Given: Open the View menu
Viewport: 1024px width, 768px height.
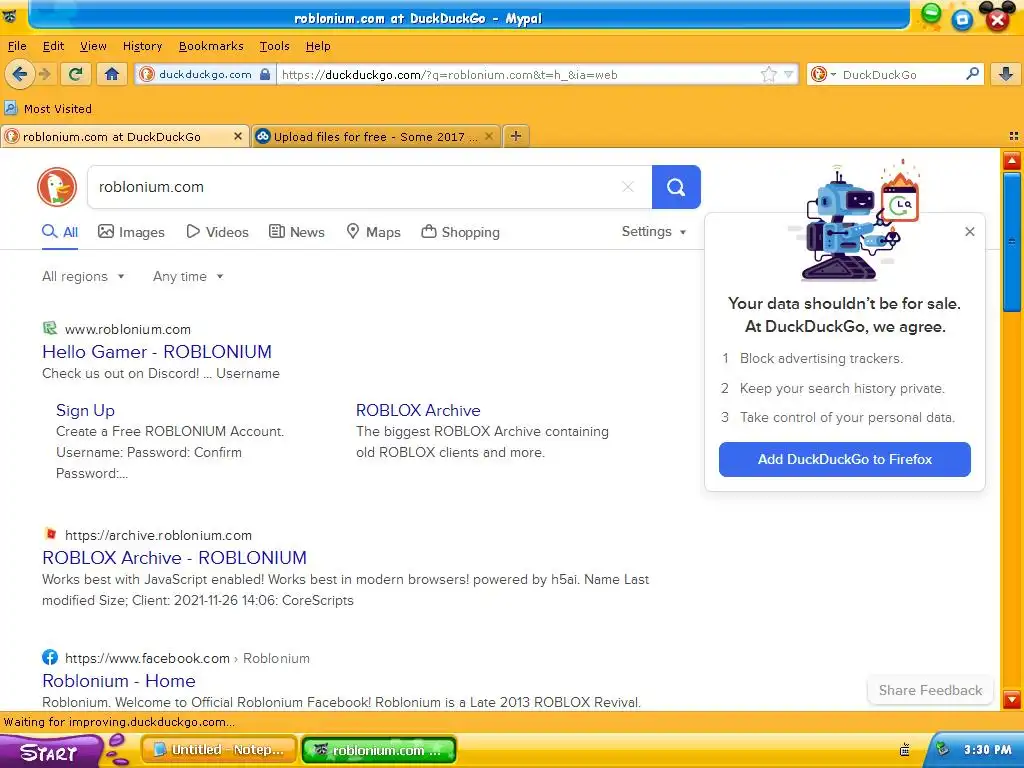Looking at the screenshot, I should 93,46.
